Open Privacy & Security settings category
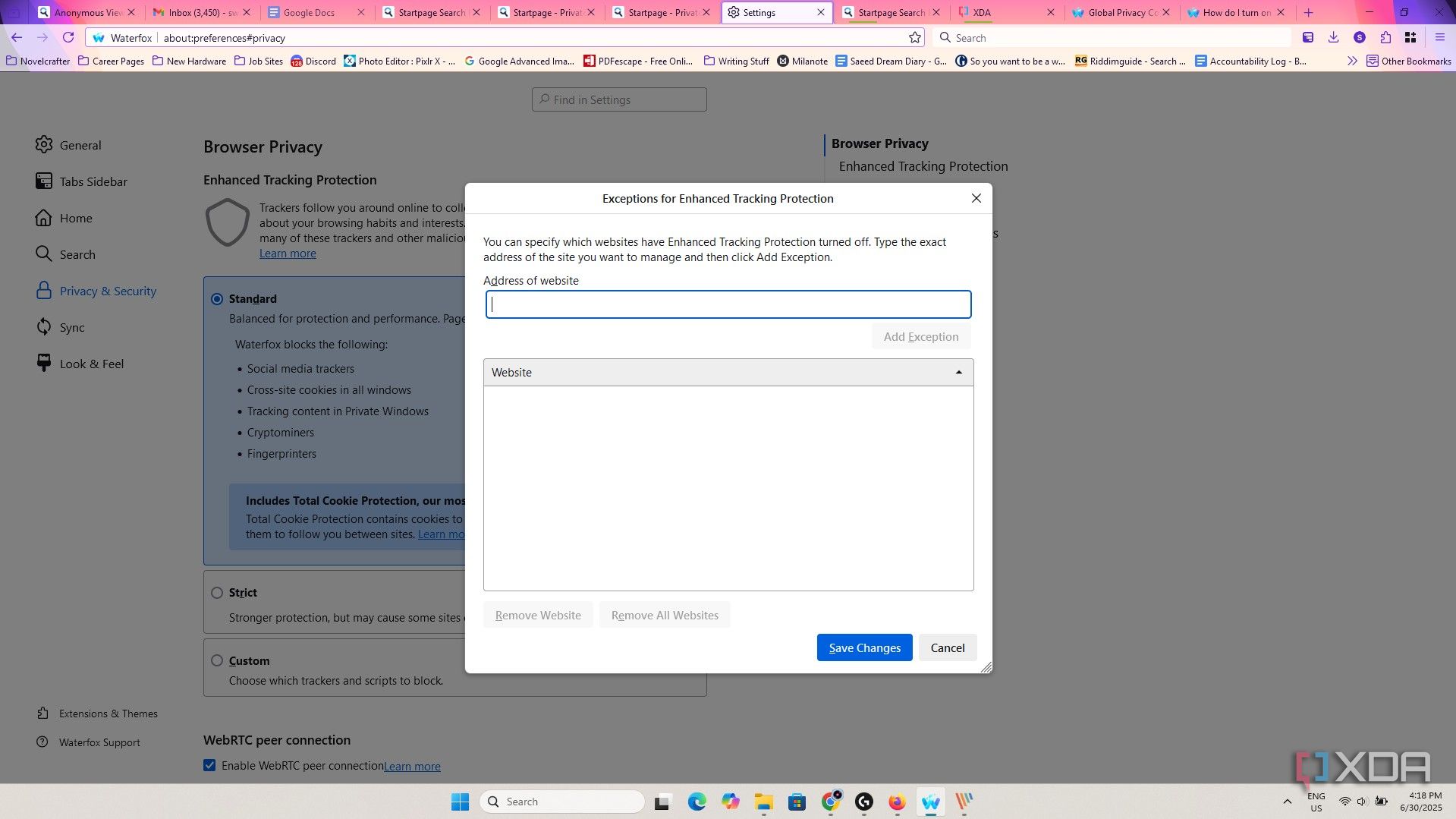The image size is (1456, 819). (96, 291)
